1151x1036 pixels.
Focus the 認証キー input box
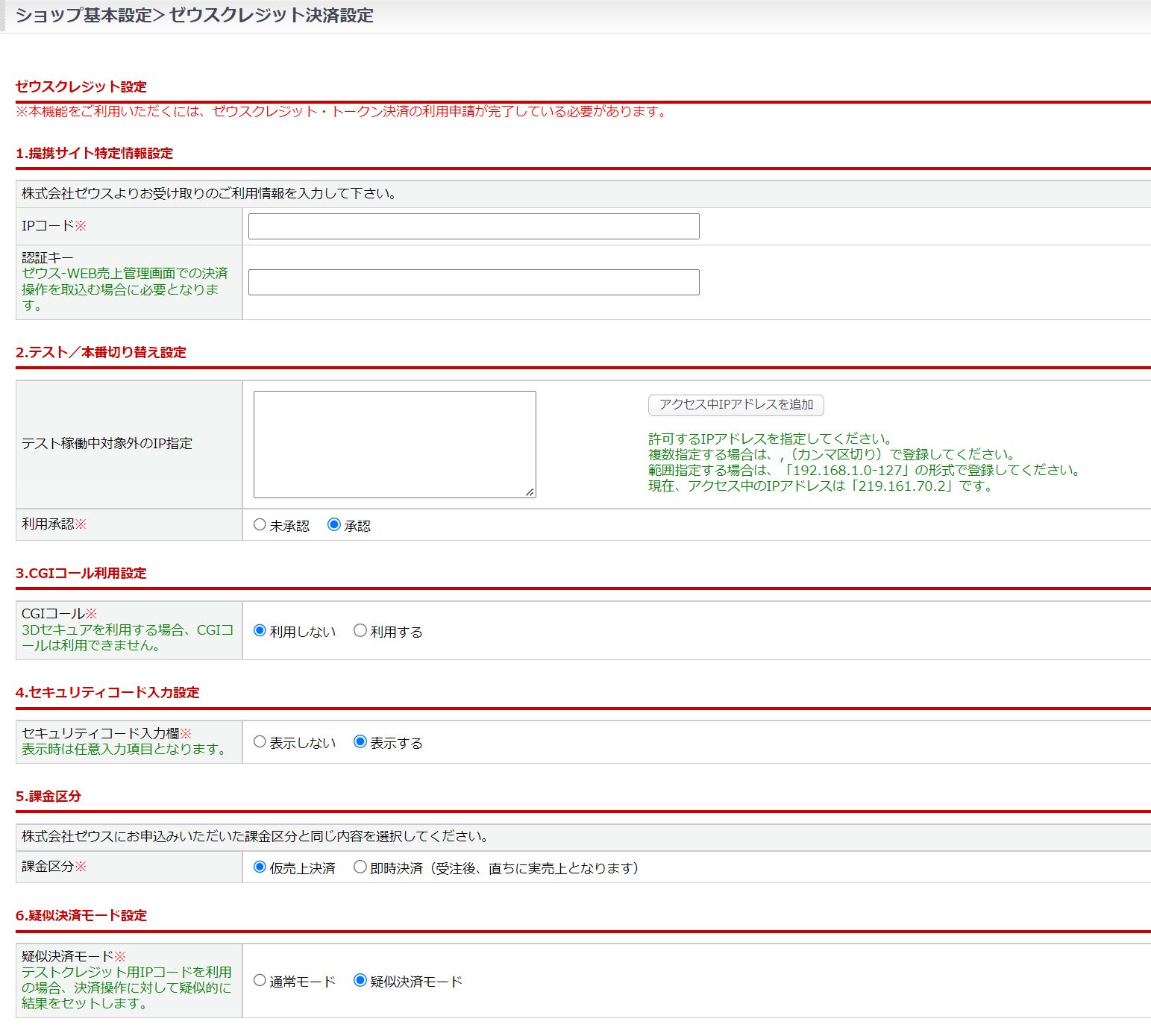tap(473, 283)
